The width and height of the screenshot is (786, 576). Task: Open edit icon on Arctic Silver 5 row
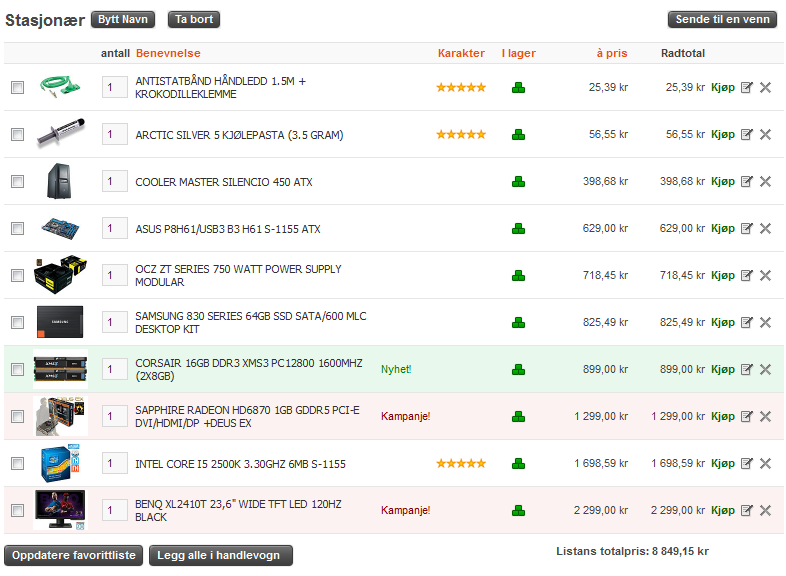tap(747, 134)
